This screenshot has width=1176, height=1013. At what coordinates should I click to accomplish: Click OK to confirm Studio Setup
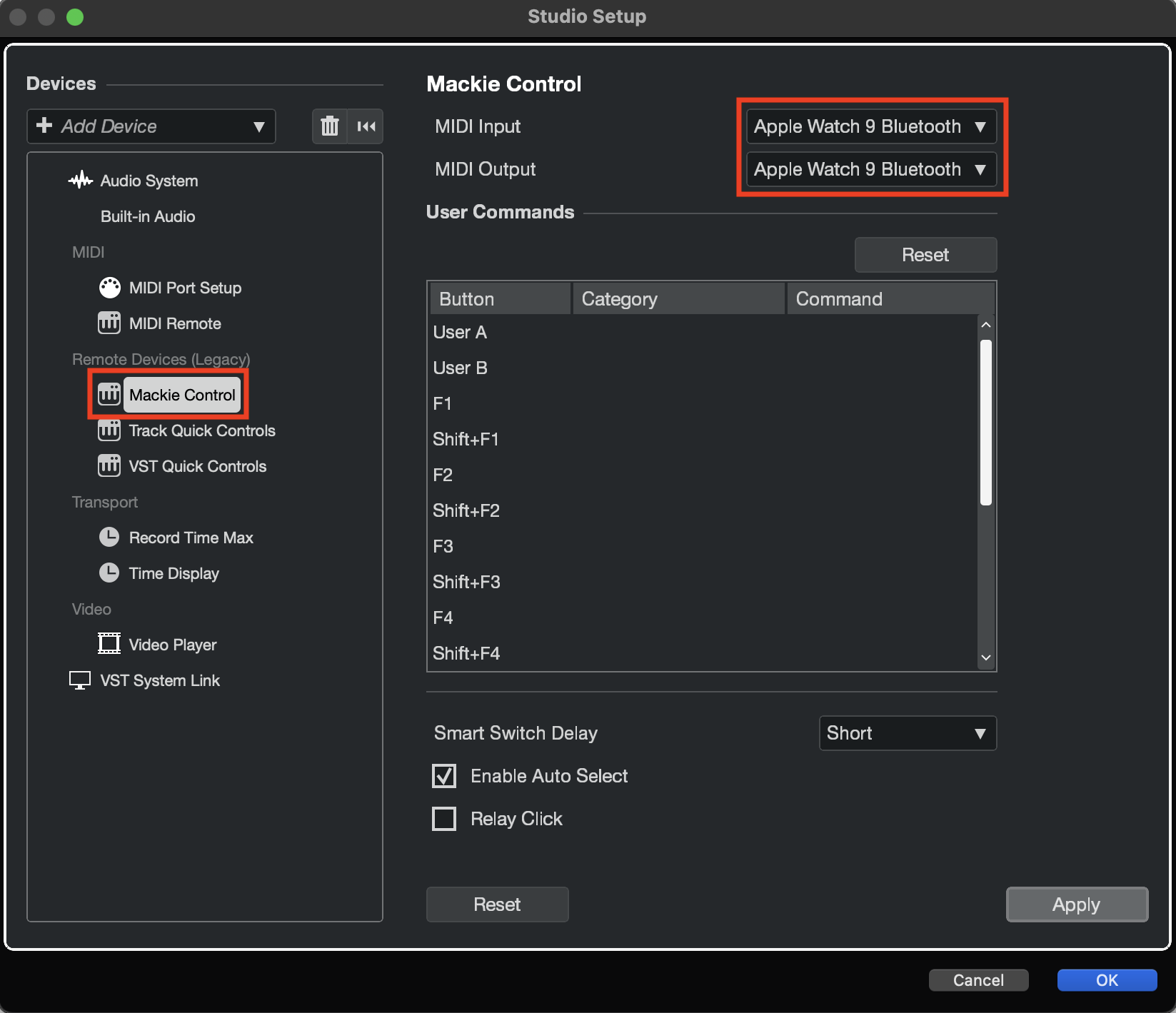[x=1107, y=980]
